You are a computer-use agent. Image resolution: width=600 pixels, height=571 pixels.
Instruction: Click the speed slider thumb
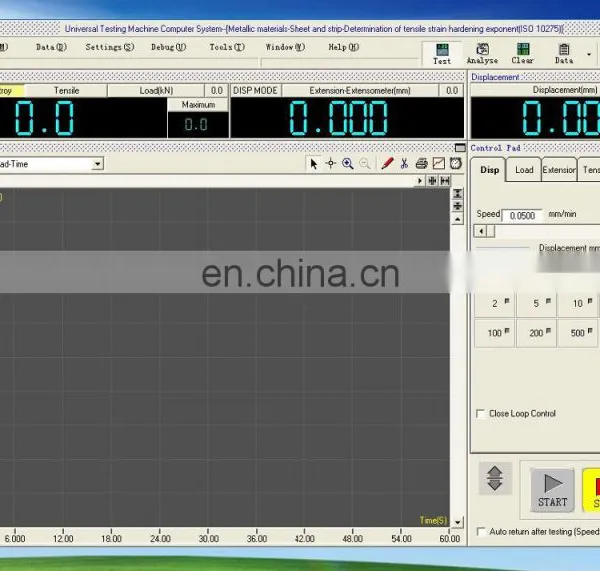tap(491, 231)
